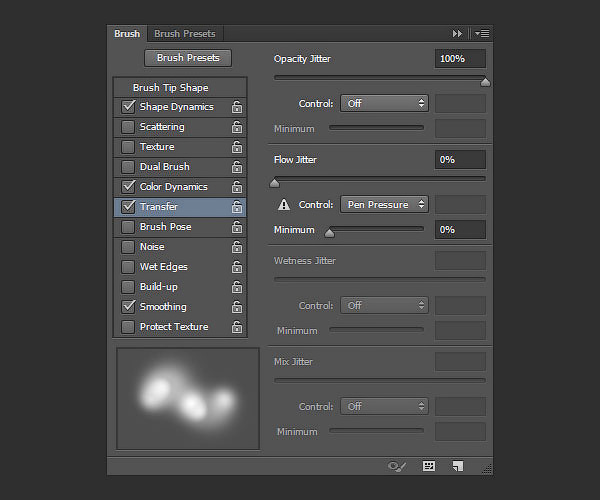The height and width of the screenshot is (500, 600).
Task: Enable the Build-up checkbox
Action: (x=128, y=287)
